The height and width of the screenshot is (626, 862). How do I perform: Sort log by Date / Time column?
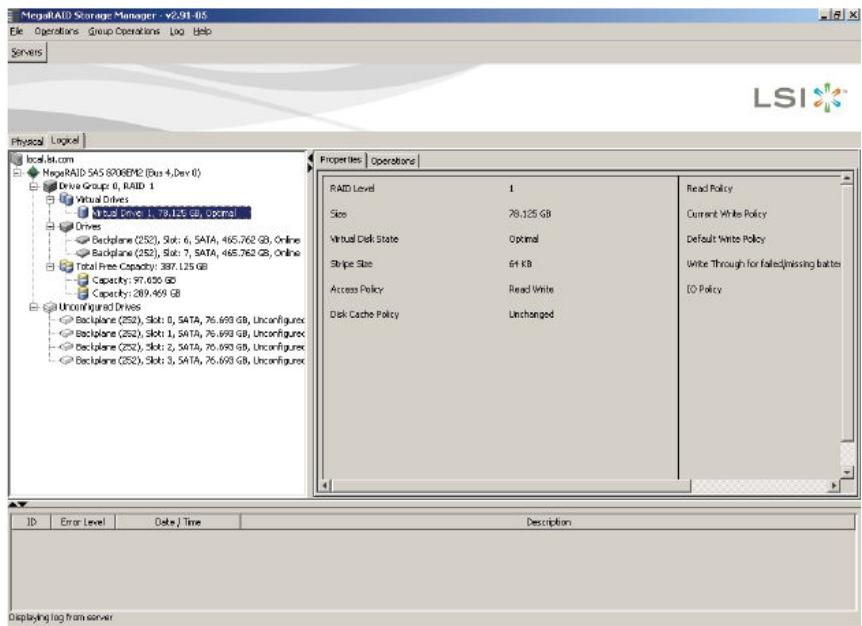[x=178, y=522]
